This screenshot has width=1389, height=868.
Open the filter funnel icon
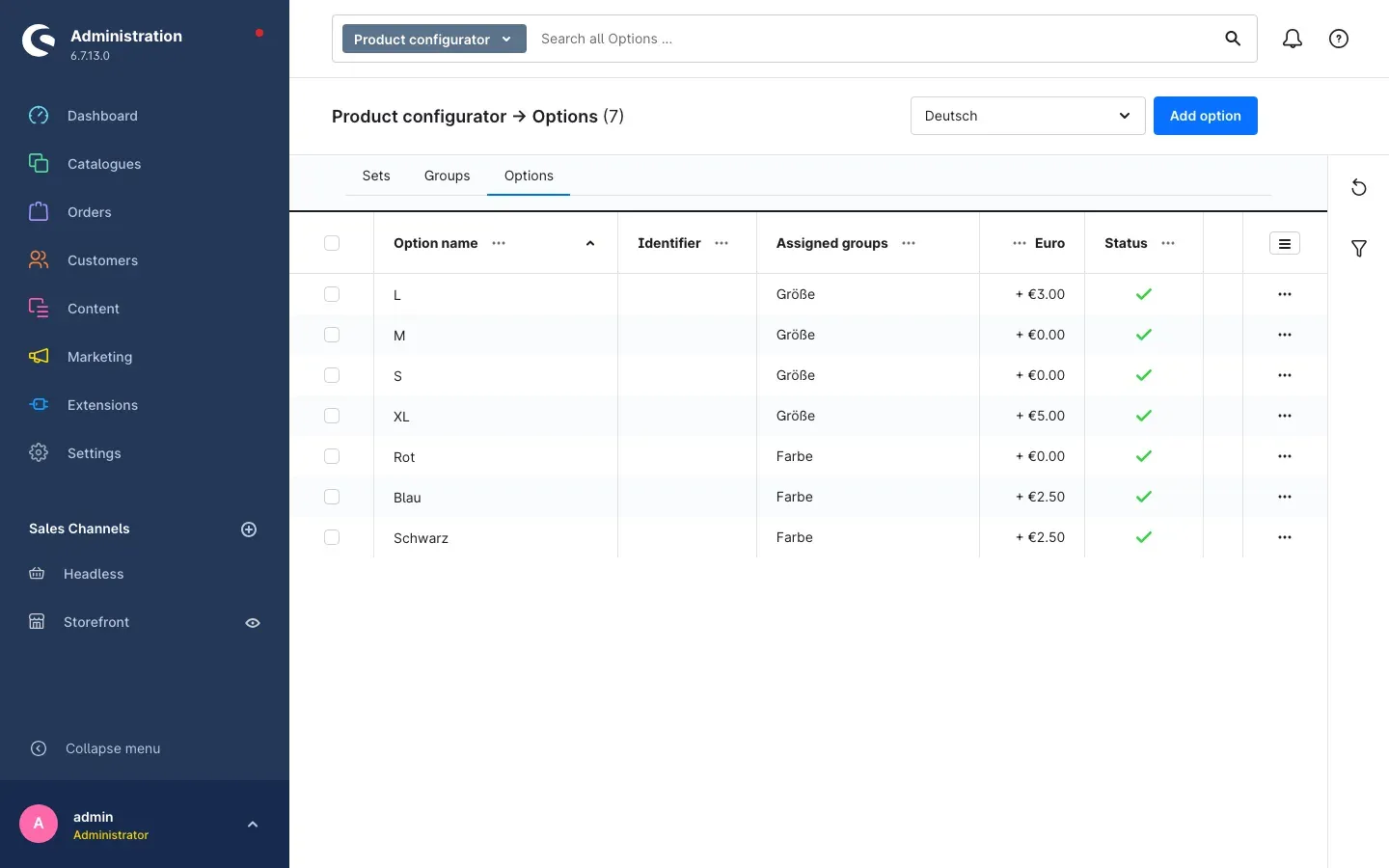[x=1359, y=249]
